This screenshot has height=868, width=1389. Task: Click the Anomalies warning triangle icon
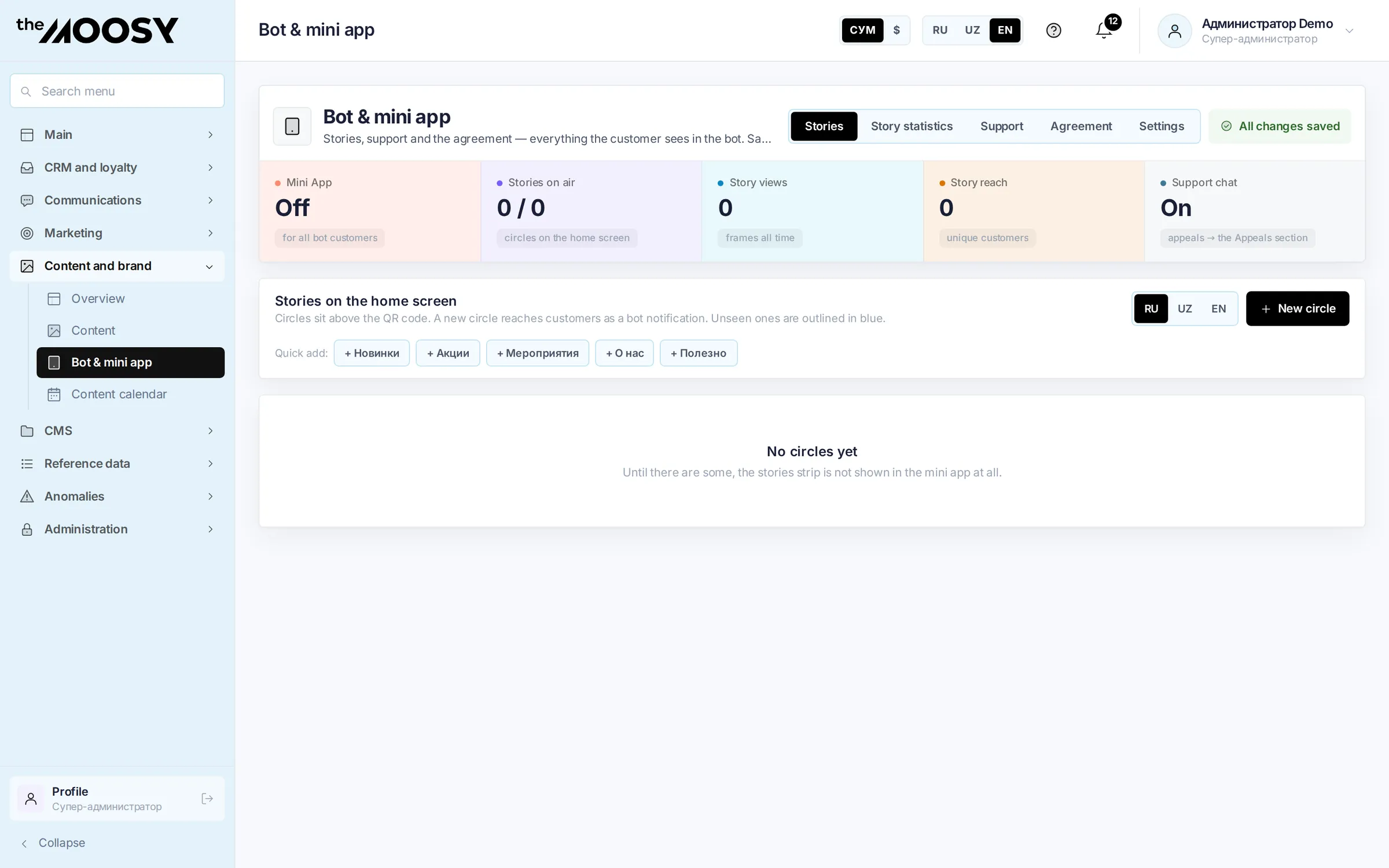pos(27,496)
